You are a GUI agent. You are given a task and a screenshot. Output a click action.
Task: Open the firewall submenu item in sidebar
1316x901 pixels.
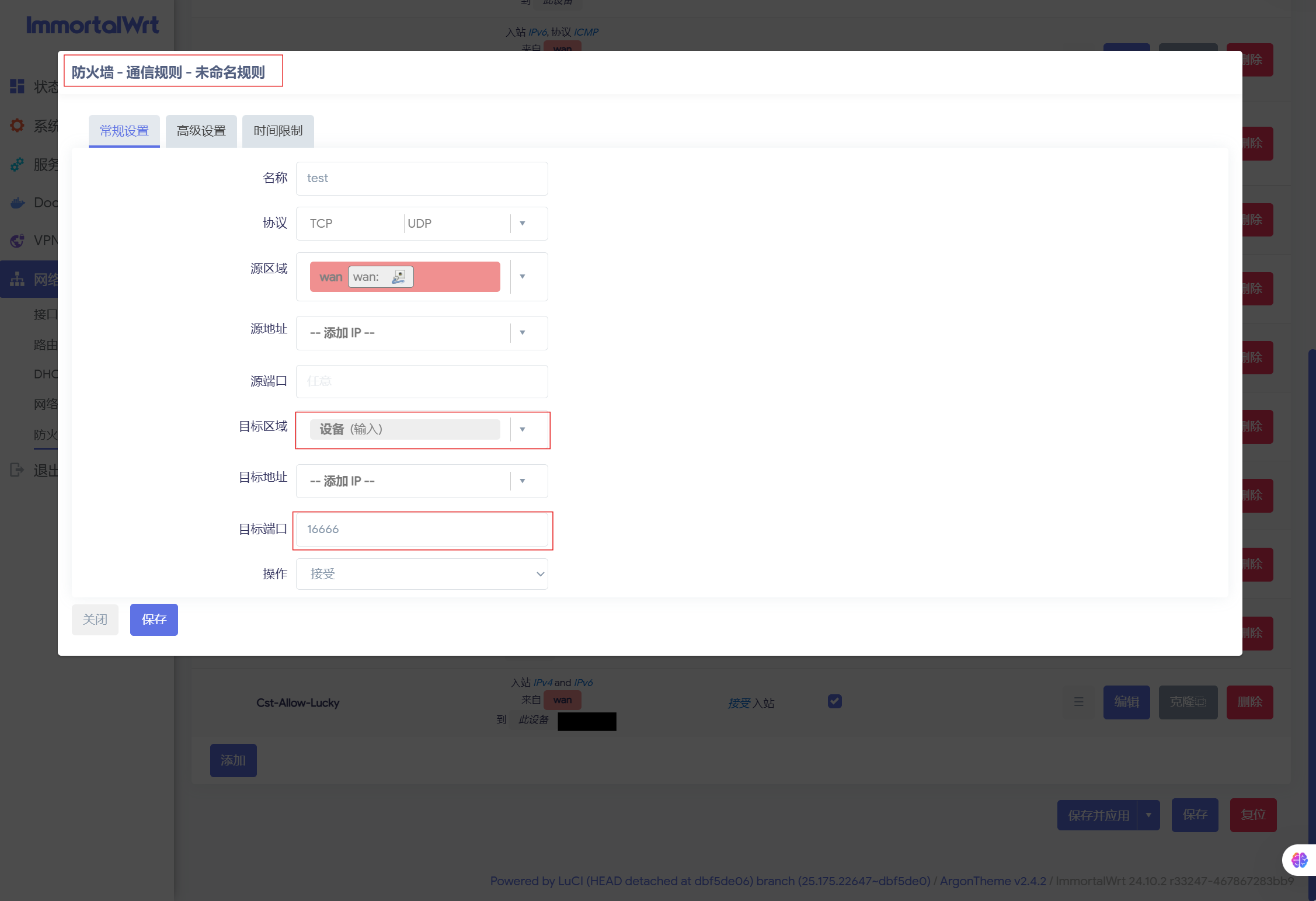pos(46,434)
